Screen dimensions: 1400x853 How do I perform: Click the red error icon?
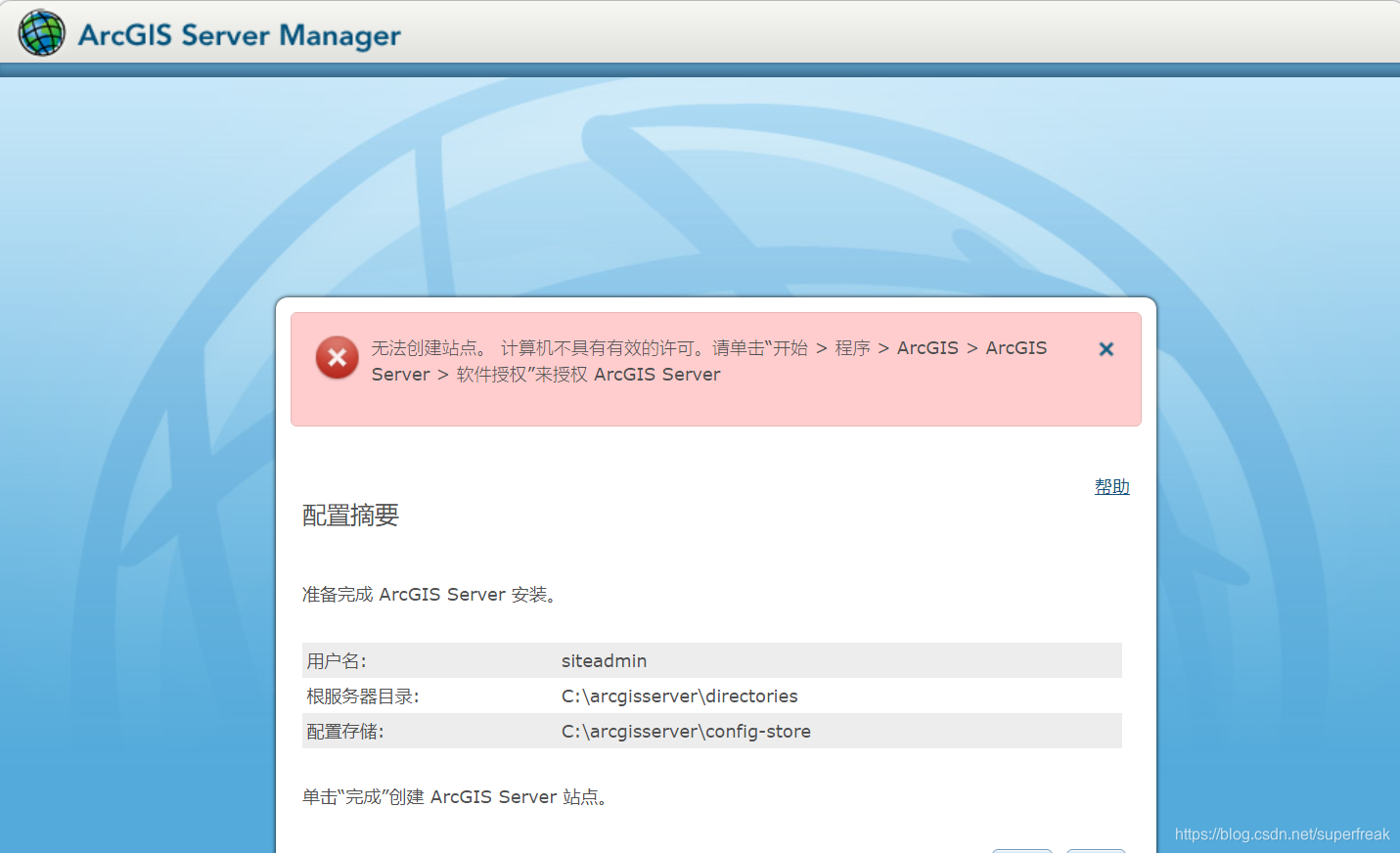(x=338, y=358)
